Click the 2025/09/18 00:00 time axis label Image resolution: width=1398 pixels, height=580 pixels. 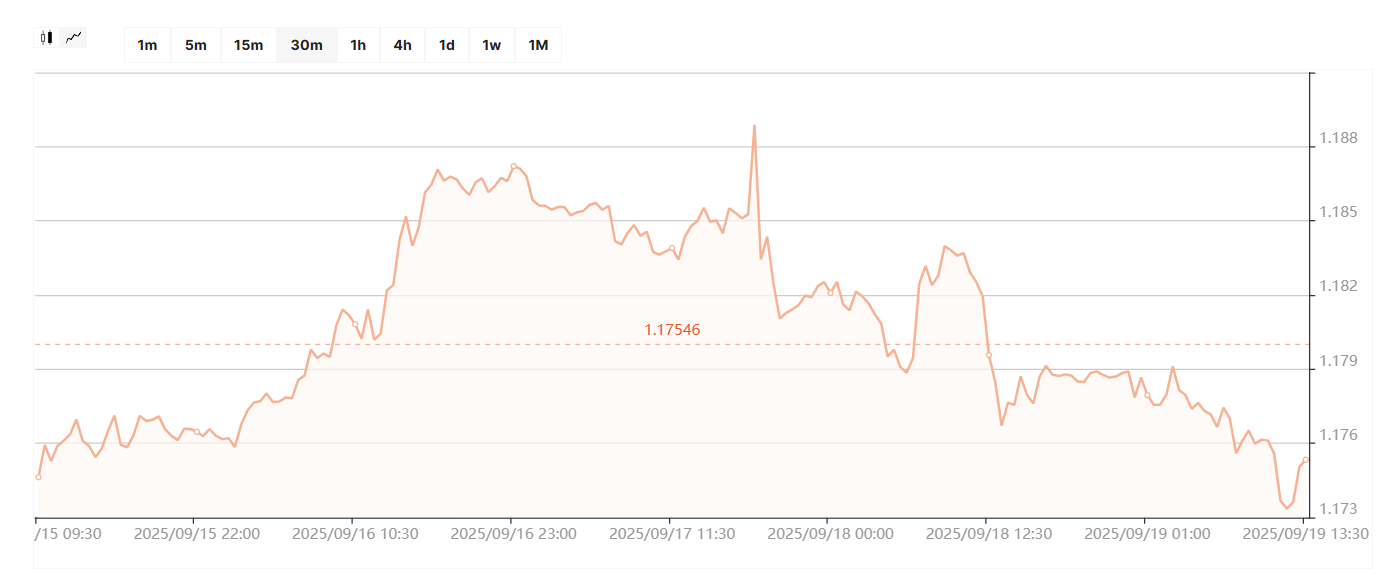pos(830,534)
